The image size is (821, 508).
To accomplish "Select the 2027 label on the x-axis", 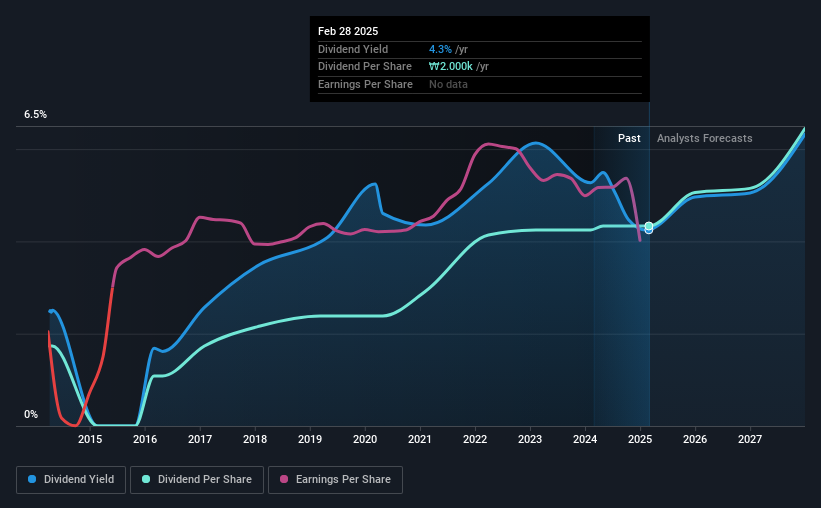I will pyautogui.click(x=750, y=439).
